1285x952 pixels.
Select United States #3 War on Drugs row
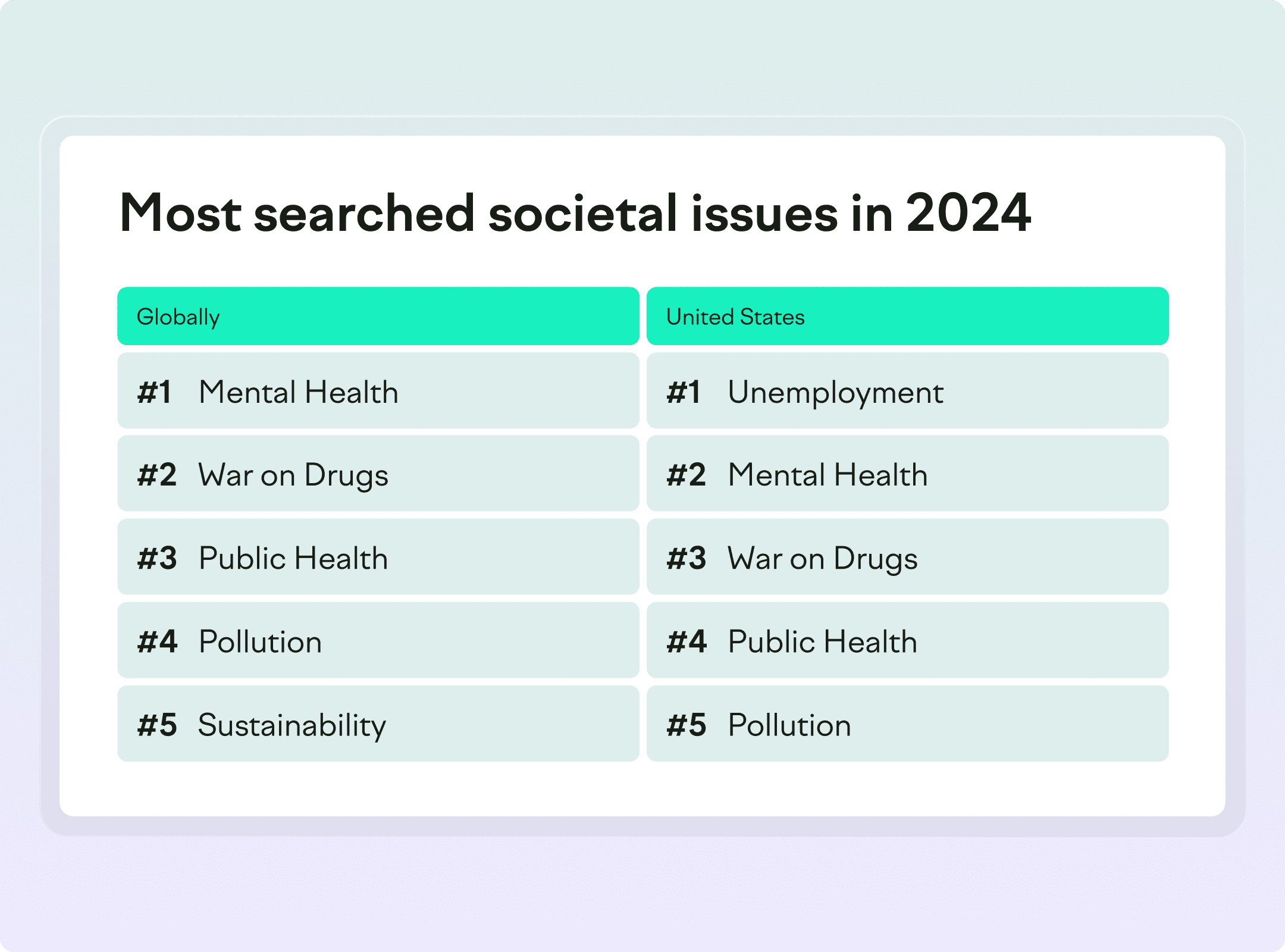tap(908, 557)
